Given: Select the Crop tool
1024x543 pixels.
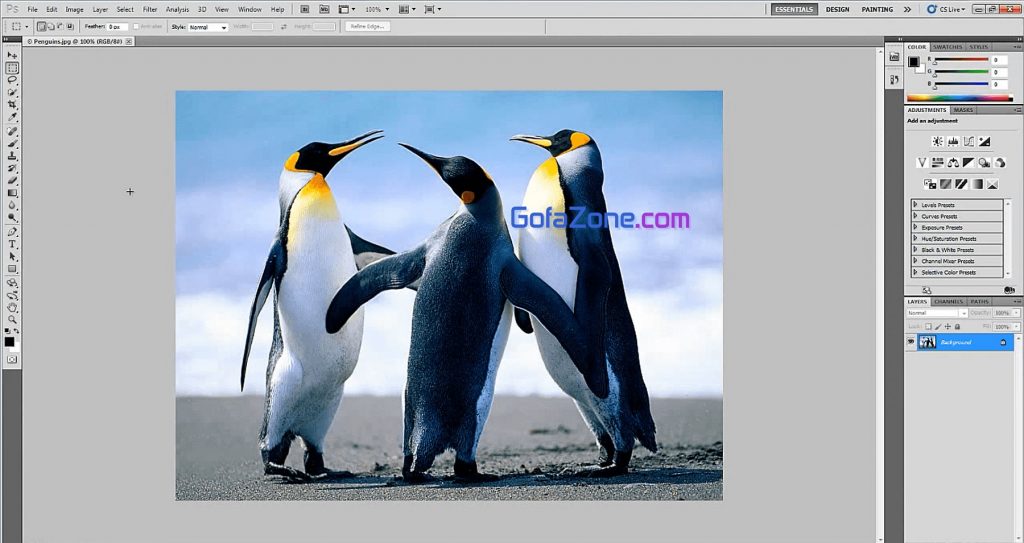Looking at the screenshot, I should (12, 105).
